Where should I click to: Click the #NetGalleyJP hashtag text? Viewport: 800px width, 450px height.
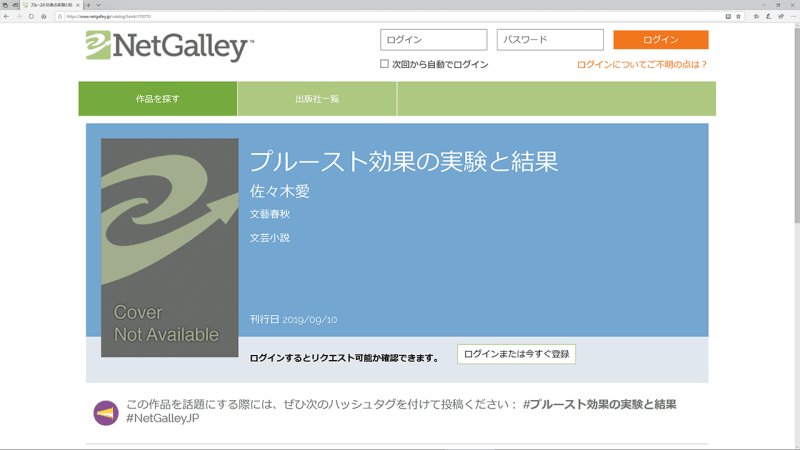coord(163,418)
